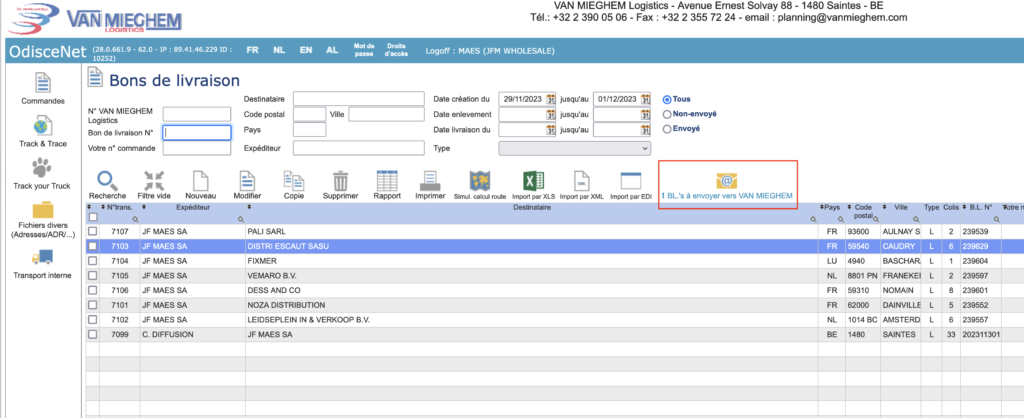Create a new delivery note with Nouveau

point(201,181)
